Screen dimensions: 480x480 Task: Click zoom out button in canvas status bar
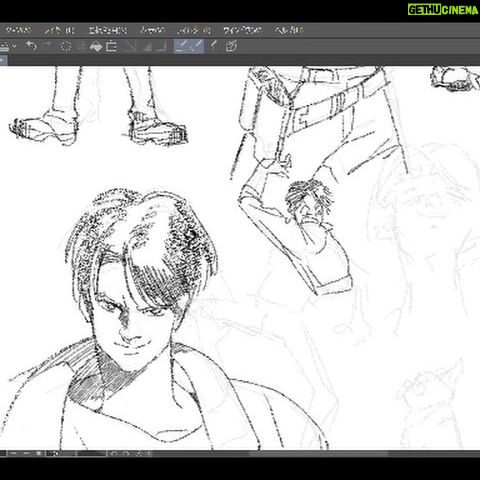[14, 453]
